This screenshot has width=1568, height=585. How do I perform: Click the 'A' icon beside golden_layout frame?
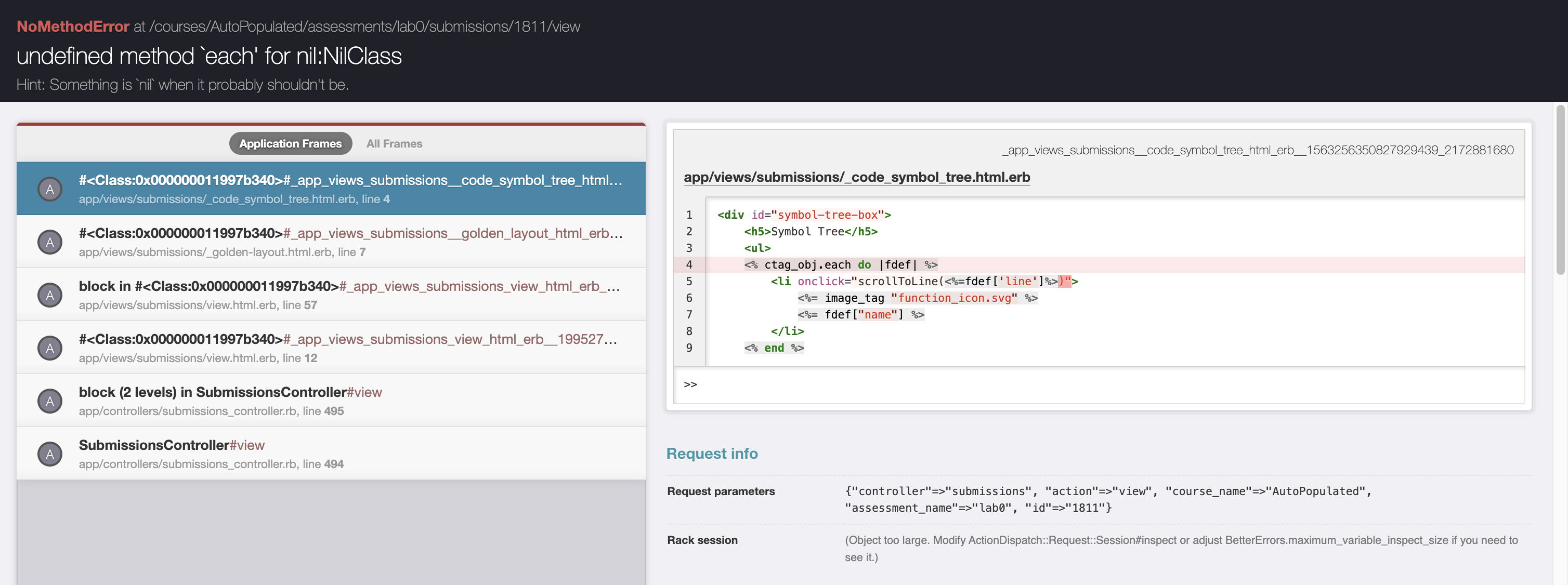(x=50, y=242)
